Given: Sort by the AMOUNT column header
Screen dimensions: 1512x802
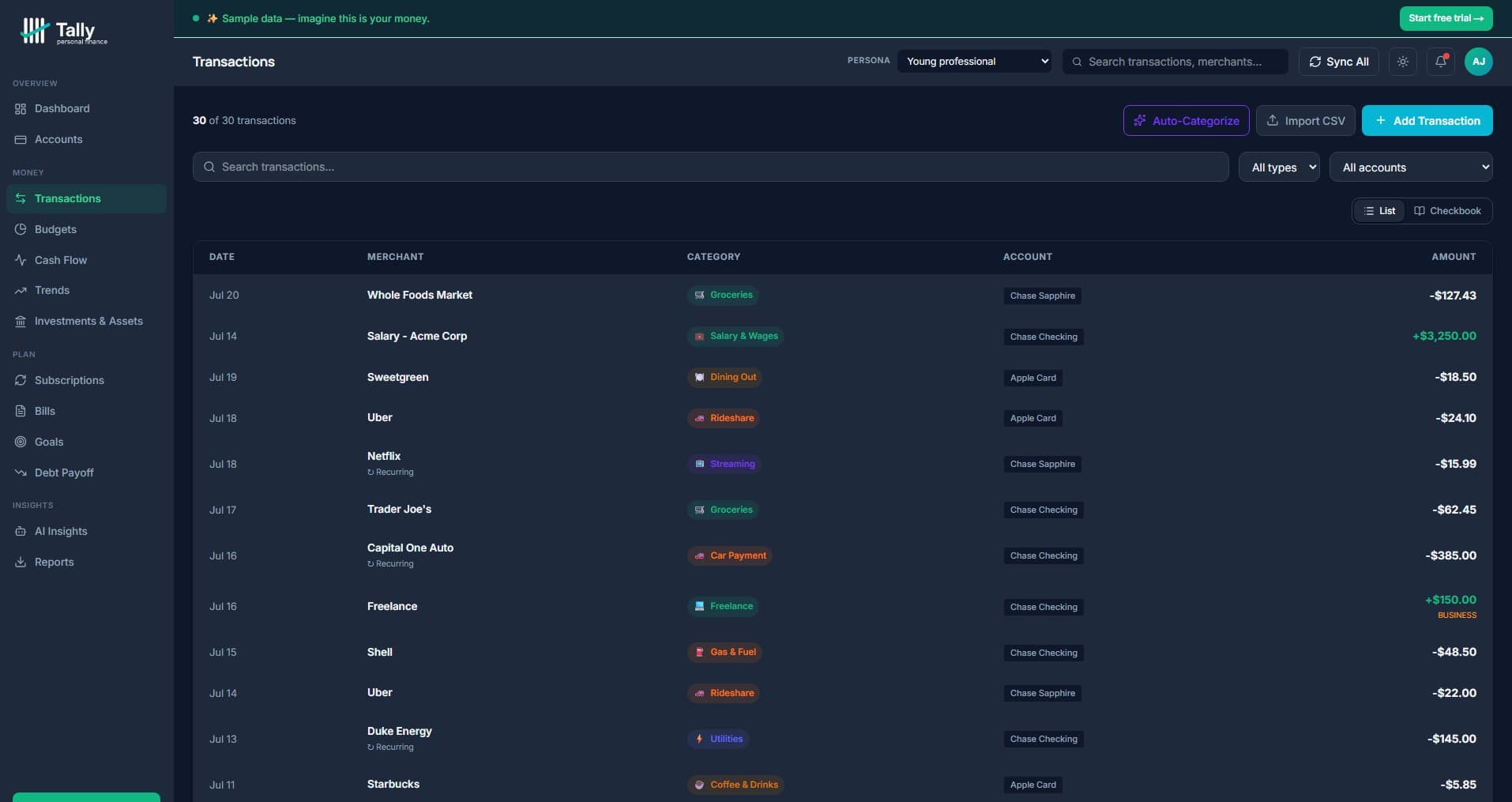Looking at the screenshot, I should (x=1454, y=257).
